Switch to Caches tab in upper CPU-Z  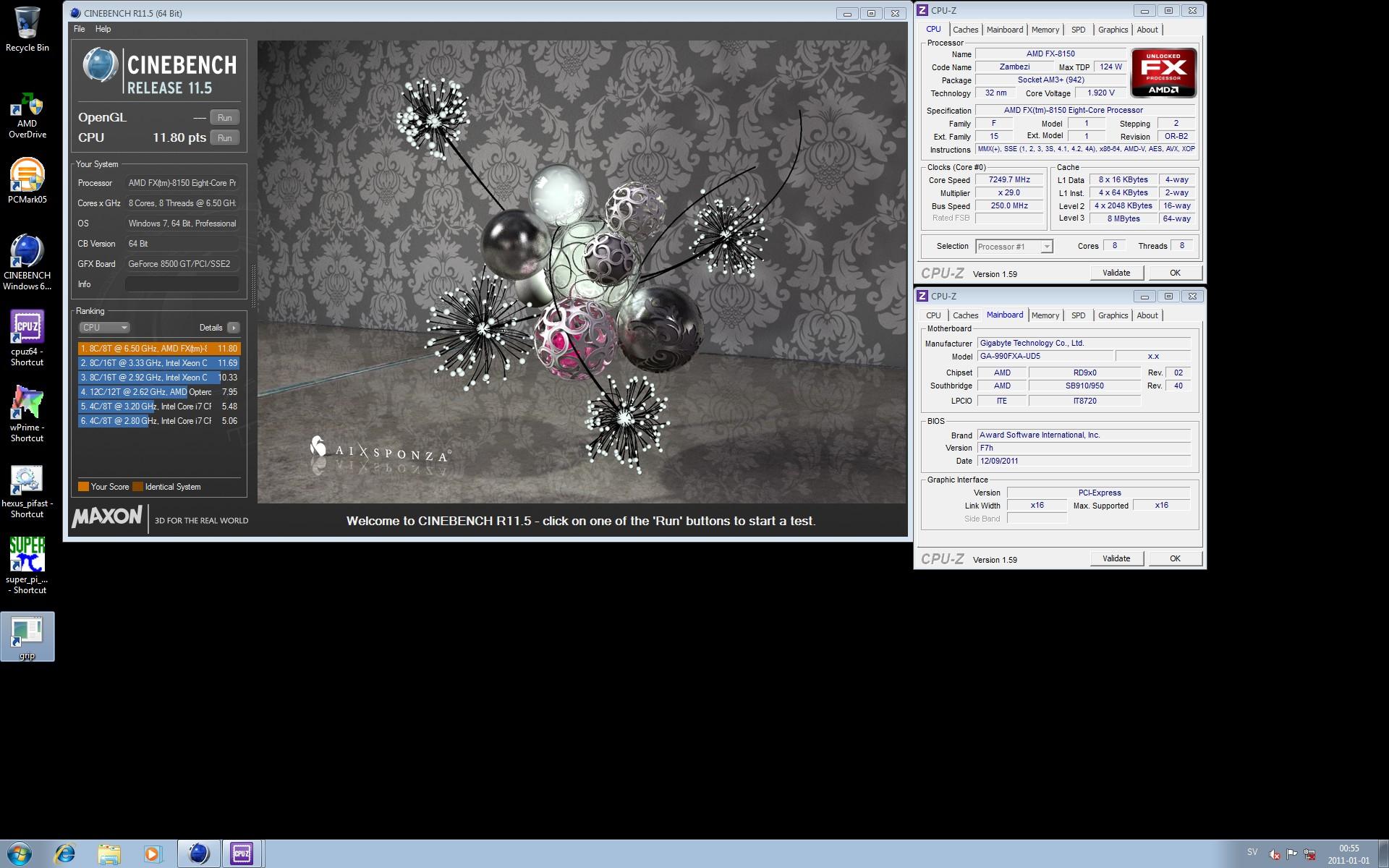coord(965,30)
